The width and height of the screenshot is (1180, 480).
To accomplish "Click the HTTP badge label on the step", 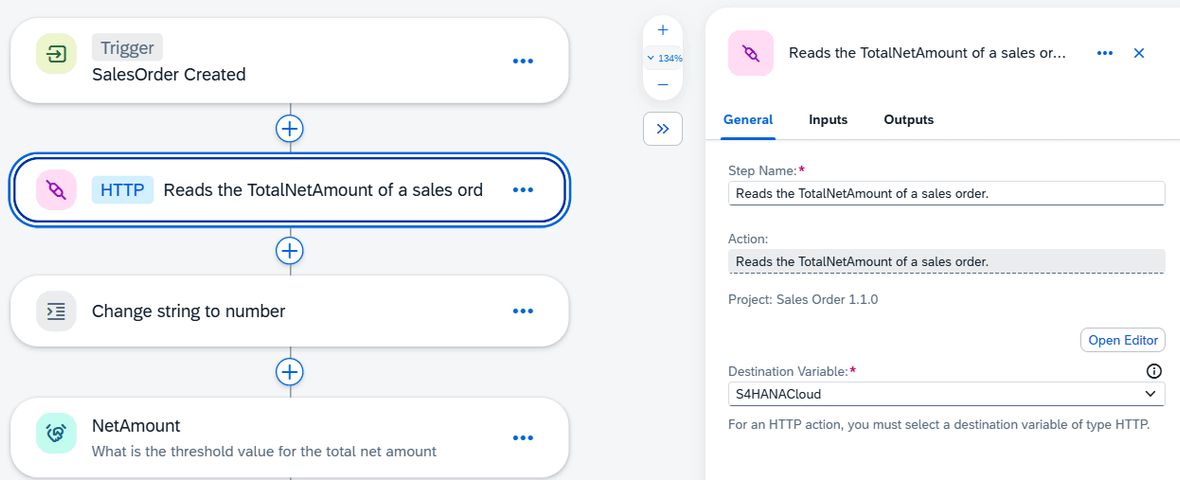I will click(123, 190).
